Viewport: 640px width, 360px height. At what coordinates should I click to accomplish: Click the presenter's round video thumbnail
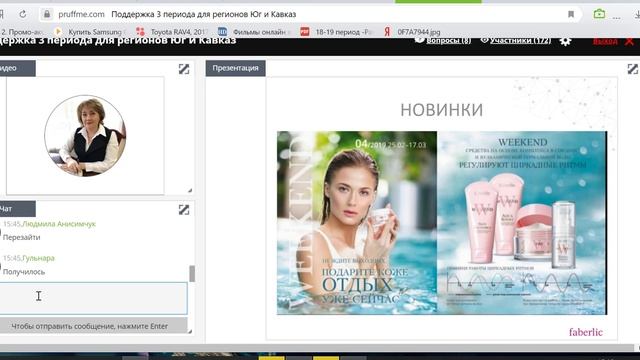point(85,136)
